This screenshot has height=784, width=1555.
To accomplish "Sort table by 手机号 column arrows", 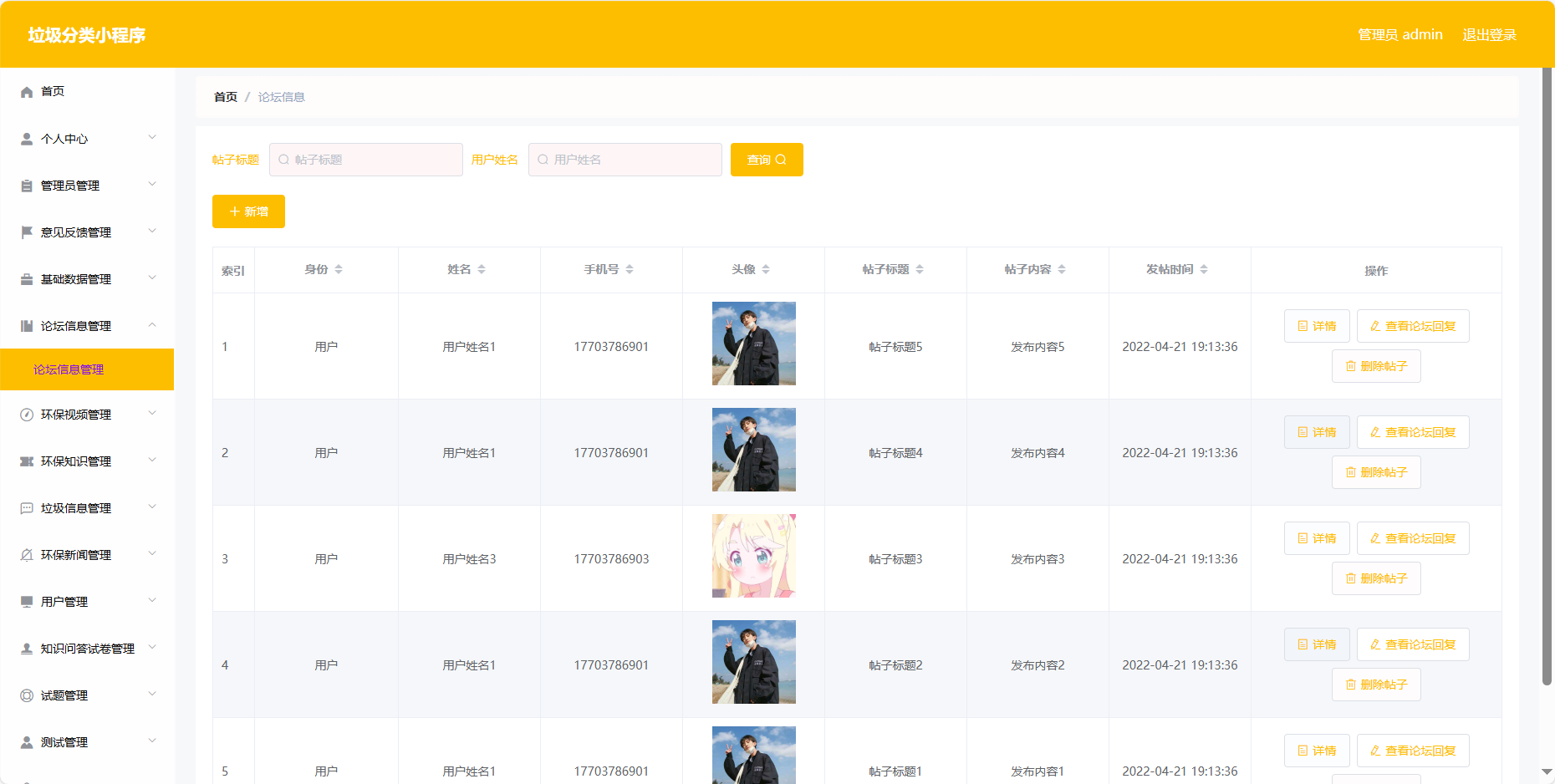I will click(630, 269).
